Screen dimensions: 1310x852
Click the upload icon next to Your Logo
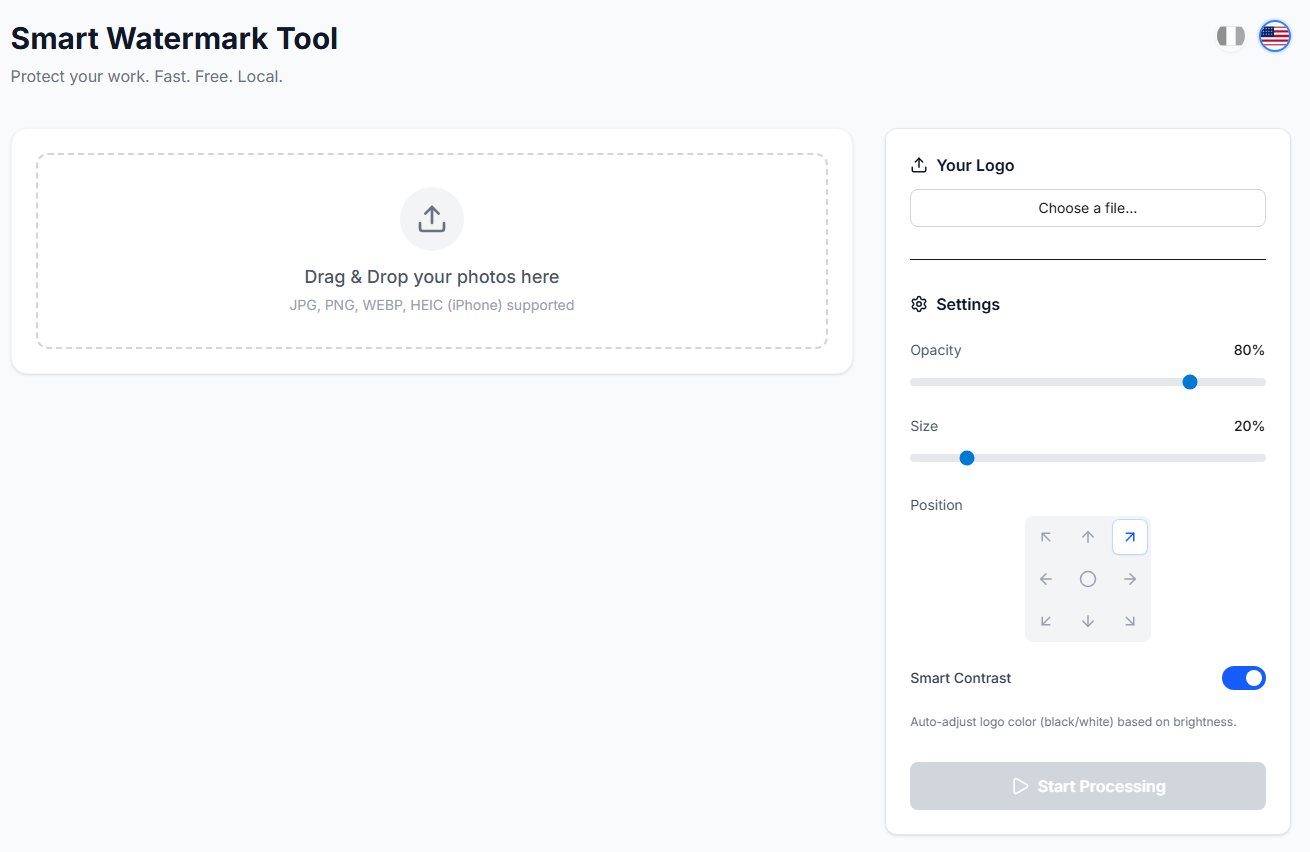click(919, 165)
